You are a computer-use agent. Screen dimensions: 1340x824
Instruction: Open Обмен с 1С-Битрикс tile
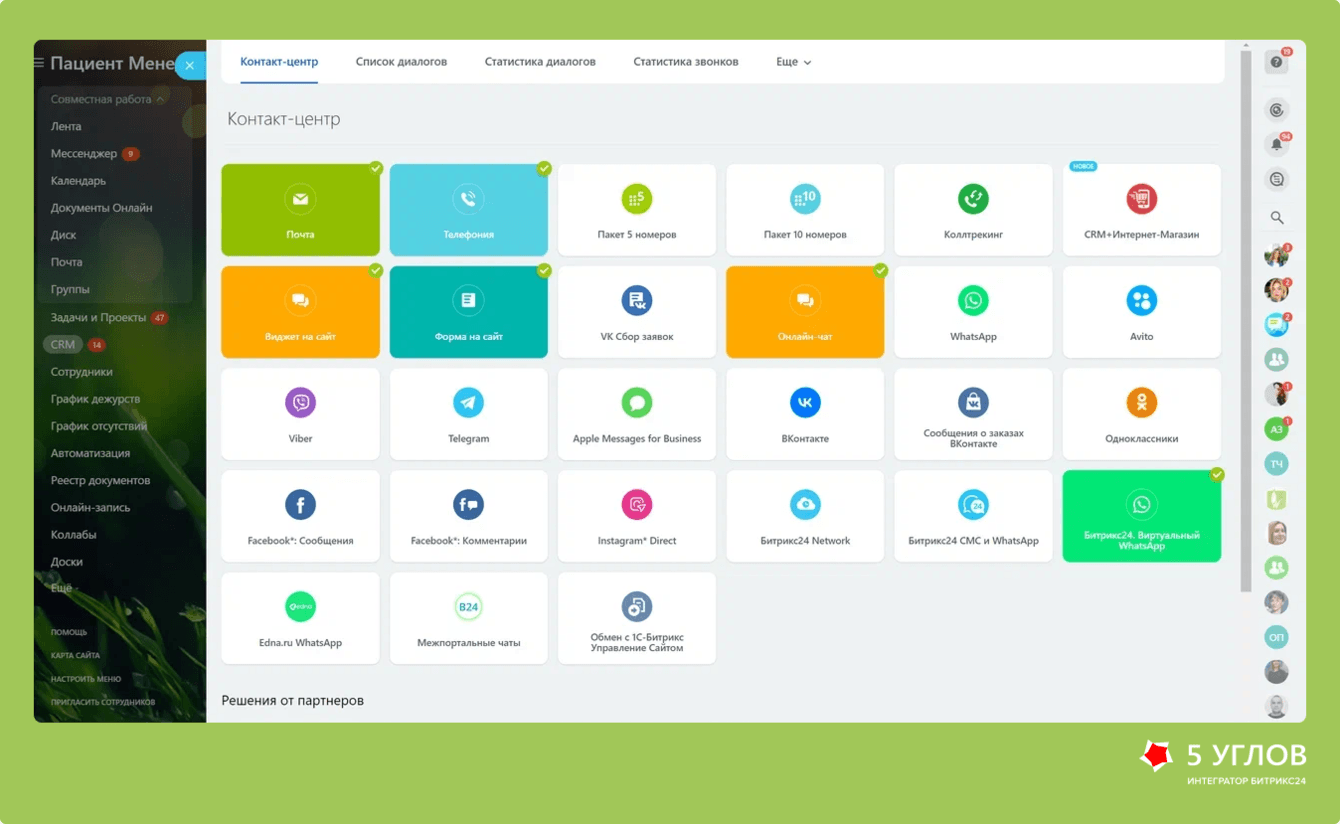coord(637,618)
